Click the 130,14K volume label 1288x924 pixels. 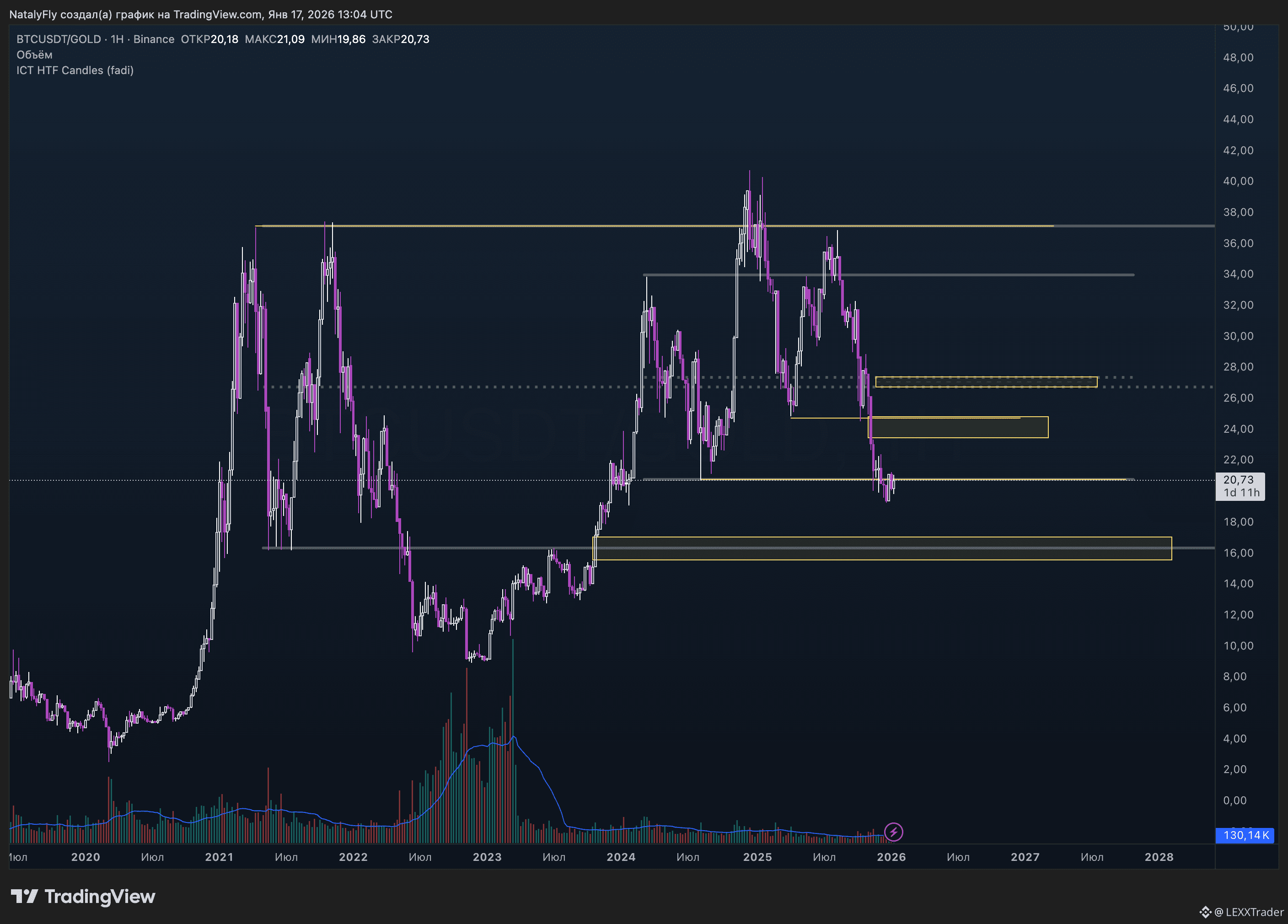point(1246,835)
